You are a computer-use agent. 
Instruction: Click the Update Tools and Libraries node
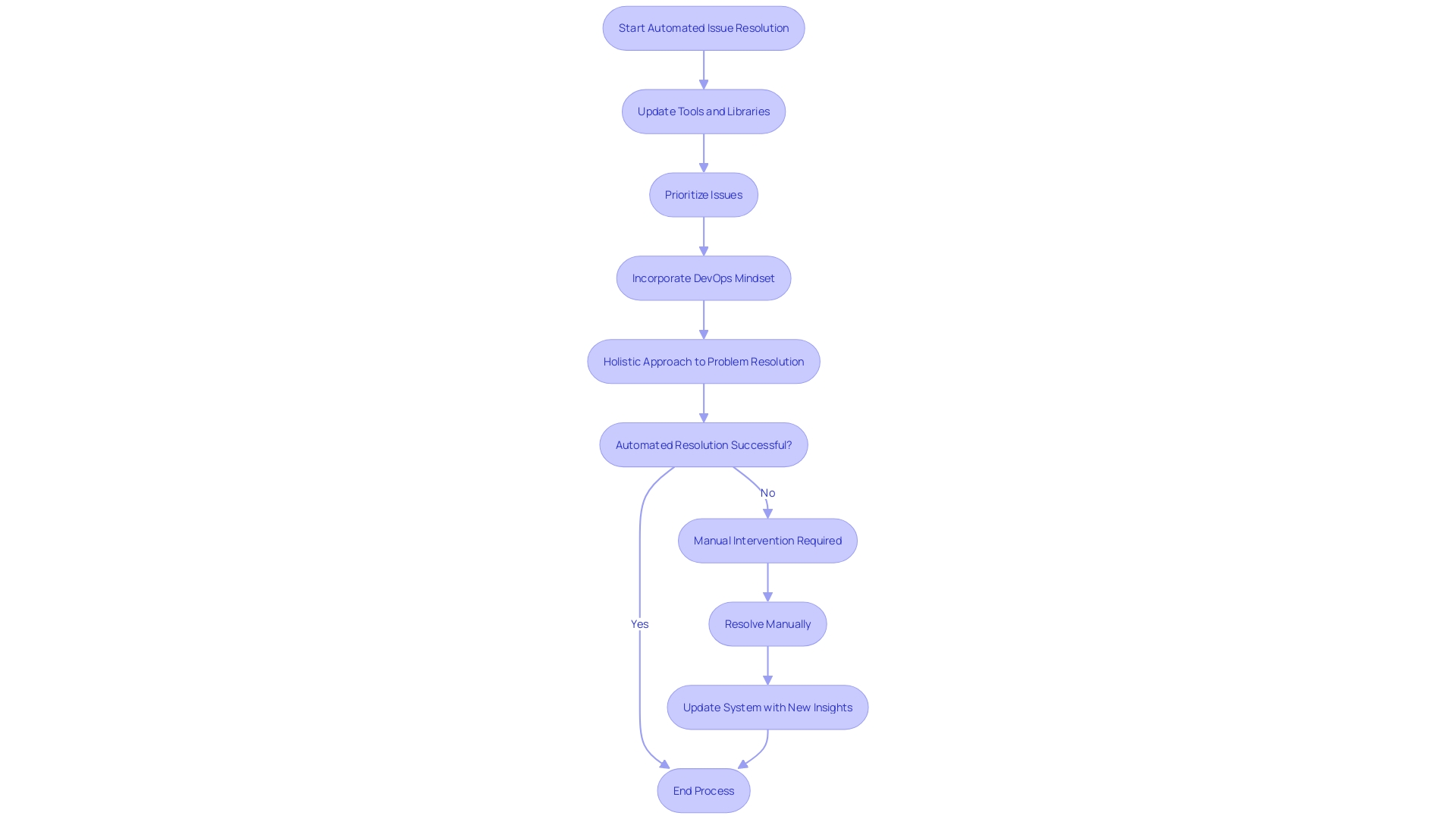[x=704, y=111]
